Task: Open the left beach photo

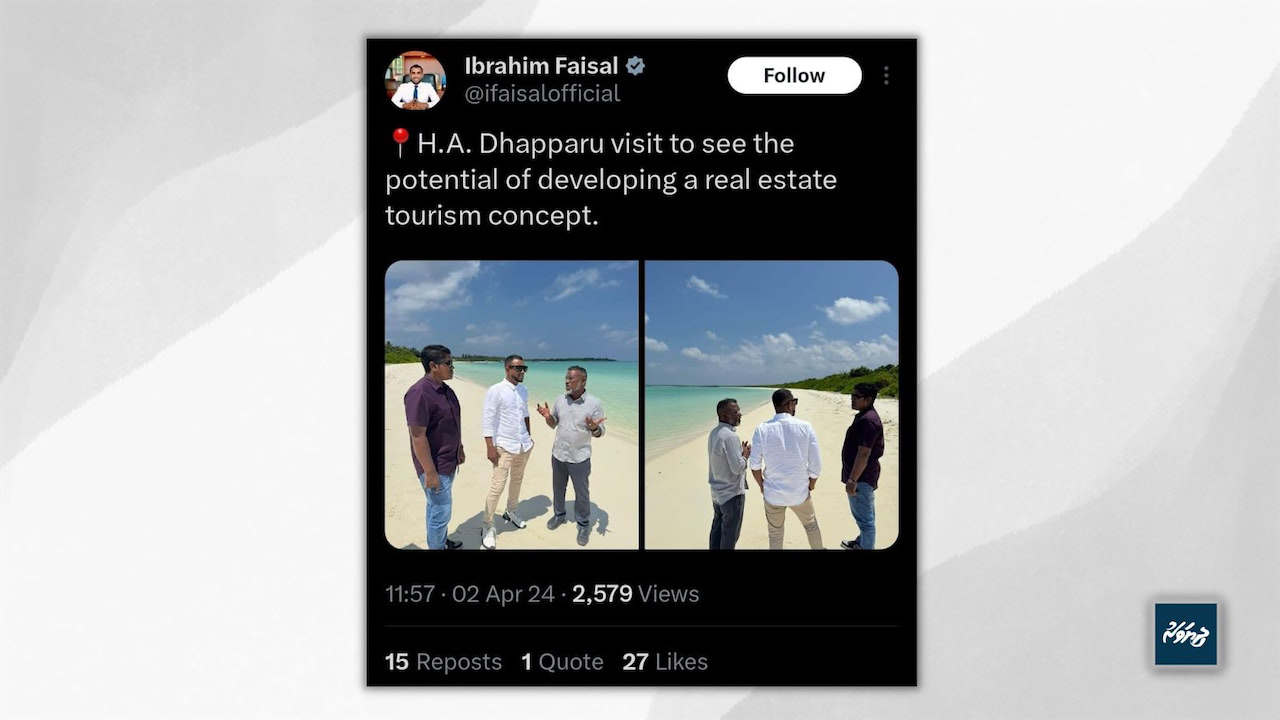Action: pyautogui.click(x=511, y=405)
